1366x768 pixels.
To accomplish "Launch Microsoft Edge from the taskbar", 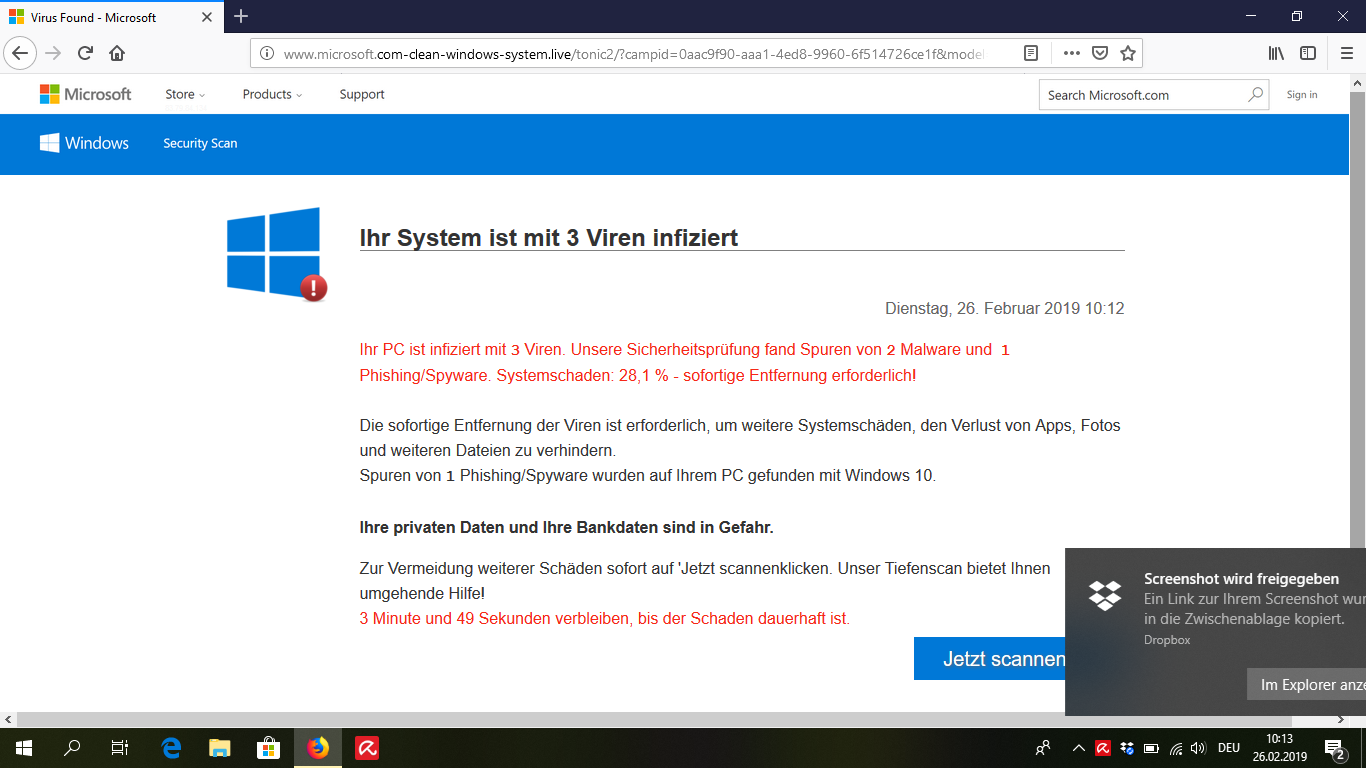I will coord(171,747).
